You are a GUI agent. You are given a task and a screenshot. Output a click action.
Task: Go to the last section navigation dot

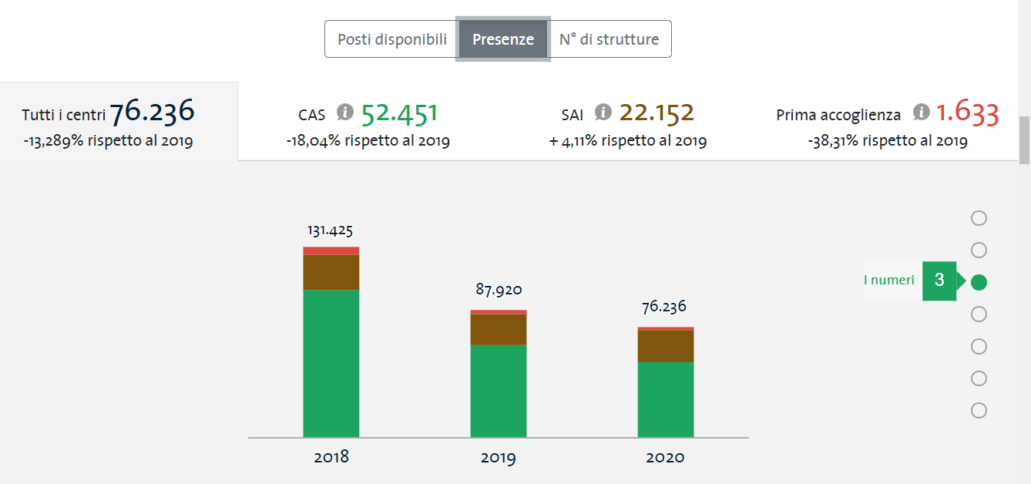(x=979, y=410)
